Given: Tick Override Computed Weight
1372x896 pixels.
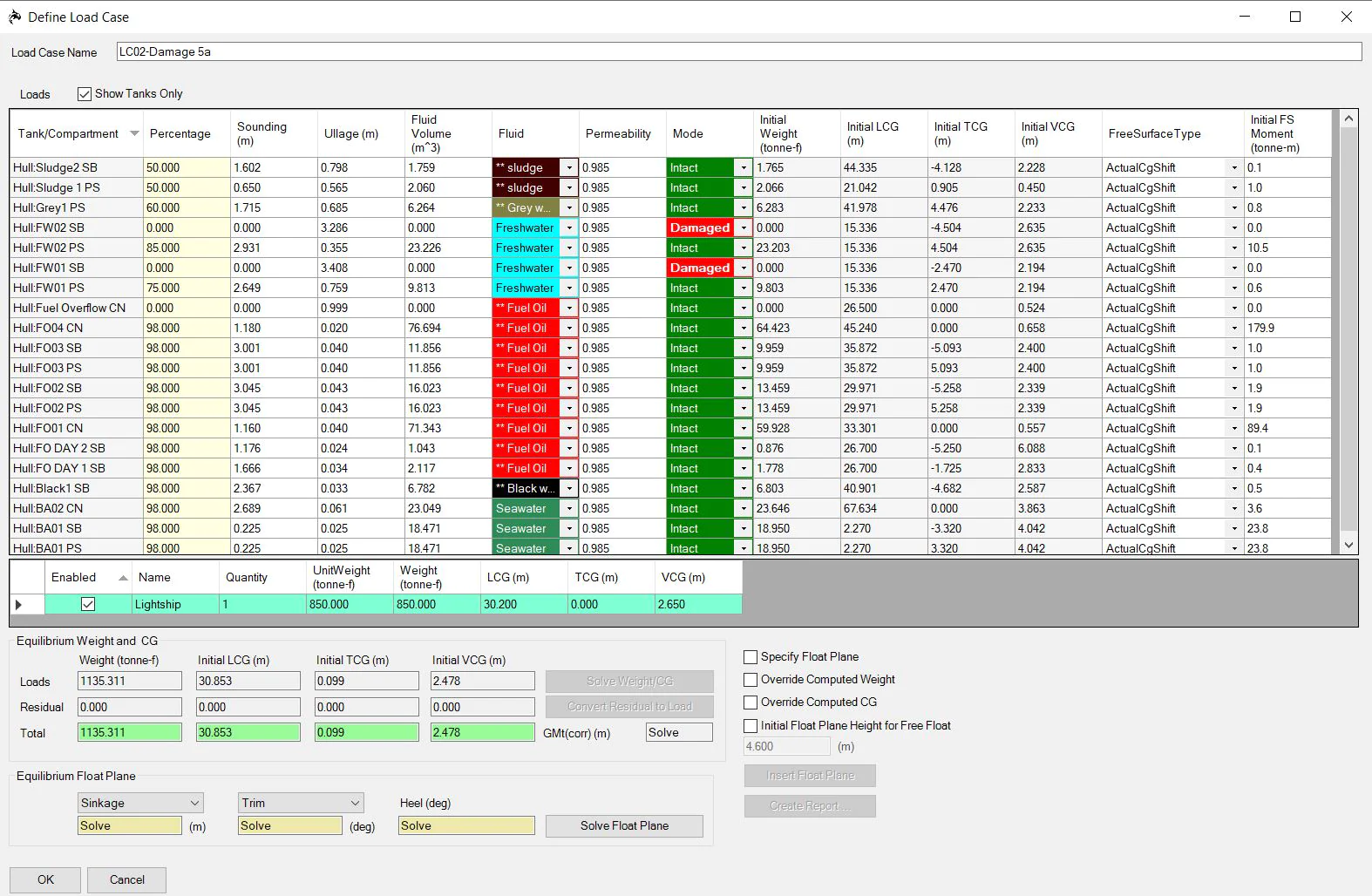Looking at the screenshot, I should coord(751,680).
